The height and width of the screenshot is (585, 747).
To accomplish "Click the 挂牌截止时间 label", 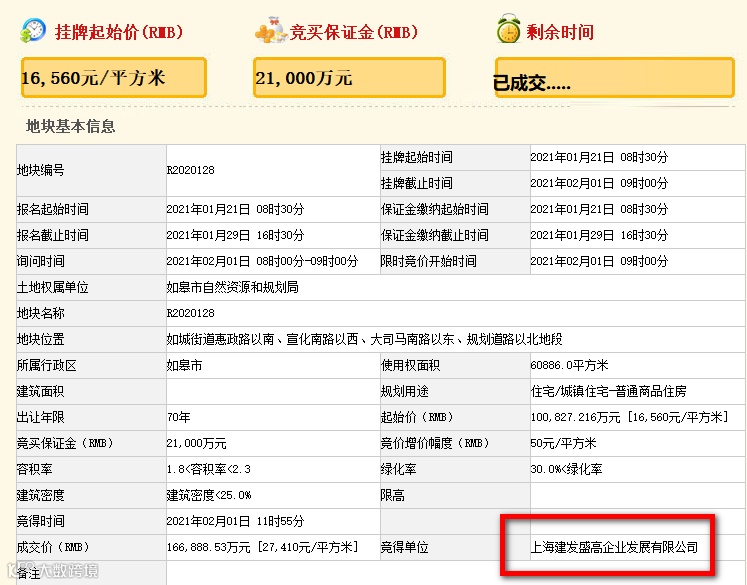I will pos(417,183).
